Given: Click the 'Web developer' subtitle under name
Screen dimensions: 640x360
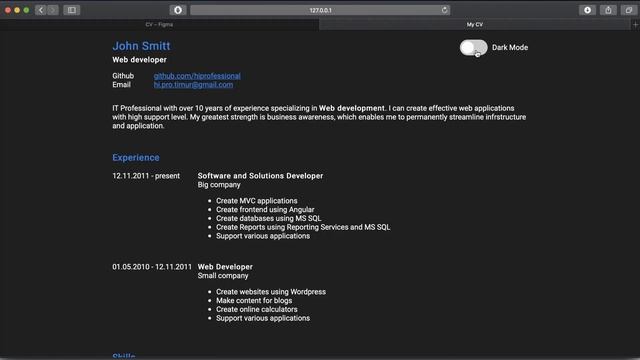Looking at the screenshot, I should tap(140, 60).
